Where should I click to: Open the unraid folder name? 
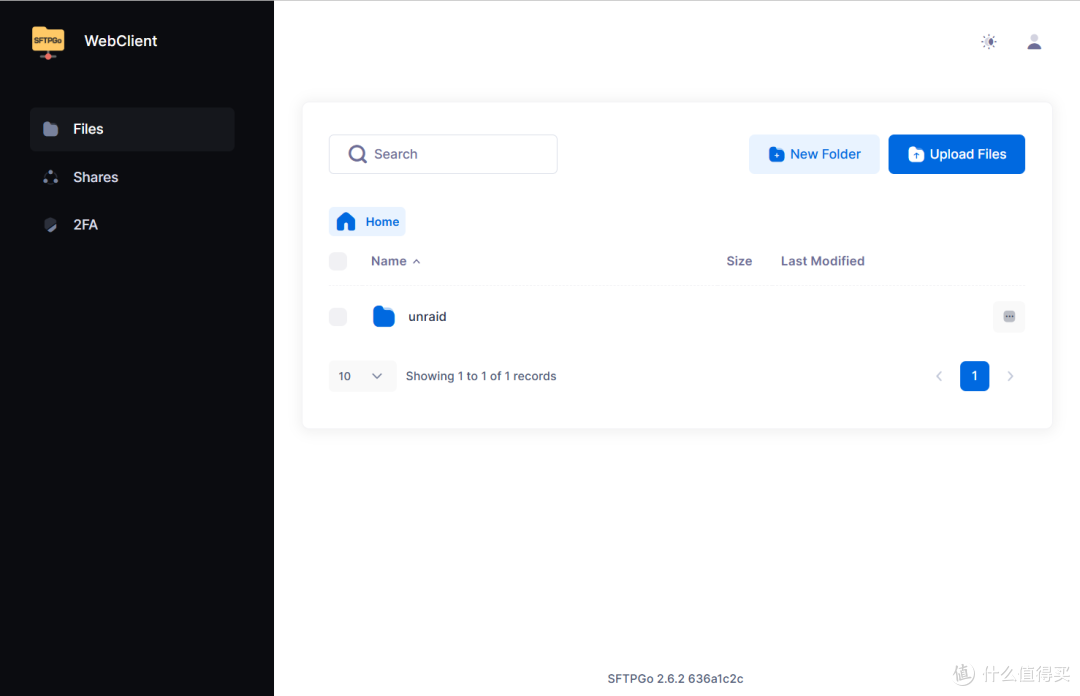pyautogui.click(x=427, y=316)
